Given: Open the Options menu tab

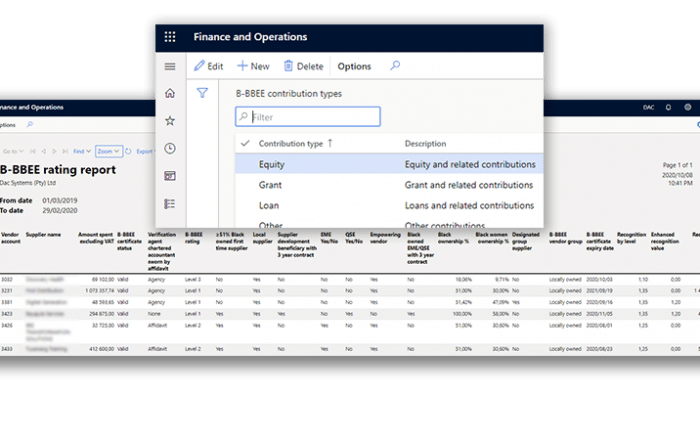Looking at the screenshot, I should (x=354, y=66).
